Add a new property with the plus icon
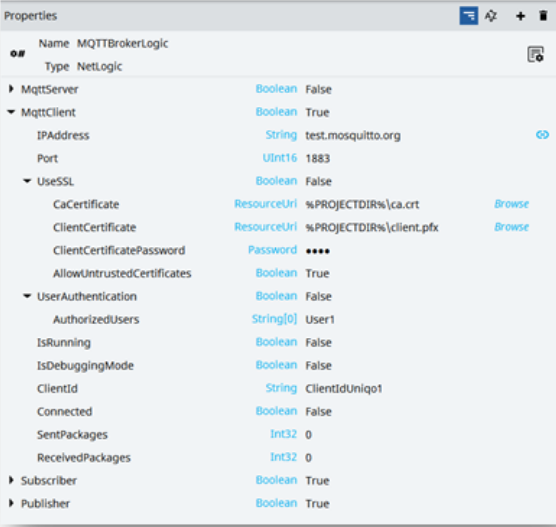The width and height of the screenshot is (556, 527). pos(520,16)
